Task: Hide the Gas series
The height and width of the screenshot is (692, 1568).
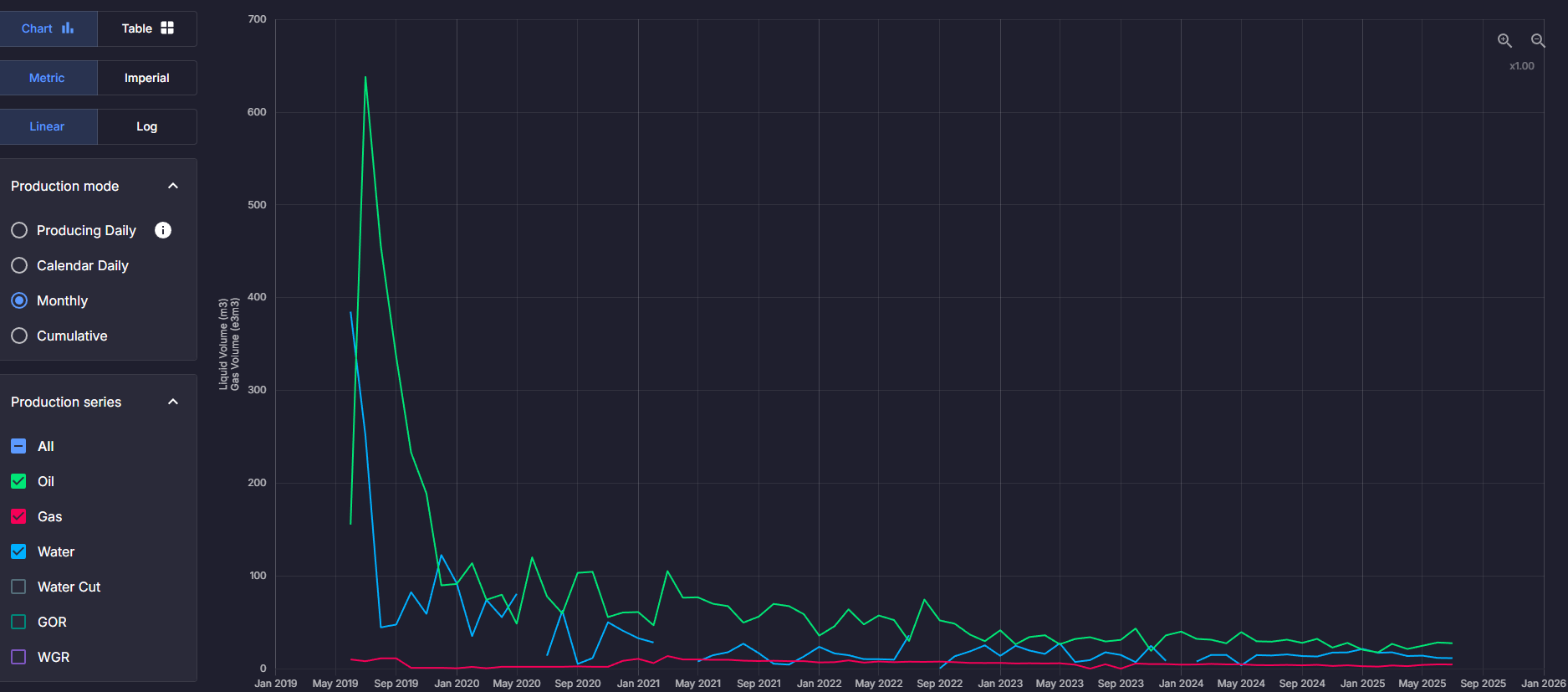Action: 18,516
